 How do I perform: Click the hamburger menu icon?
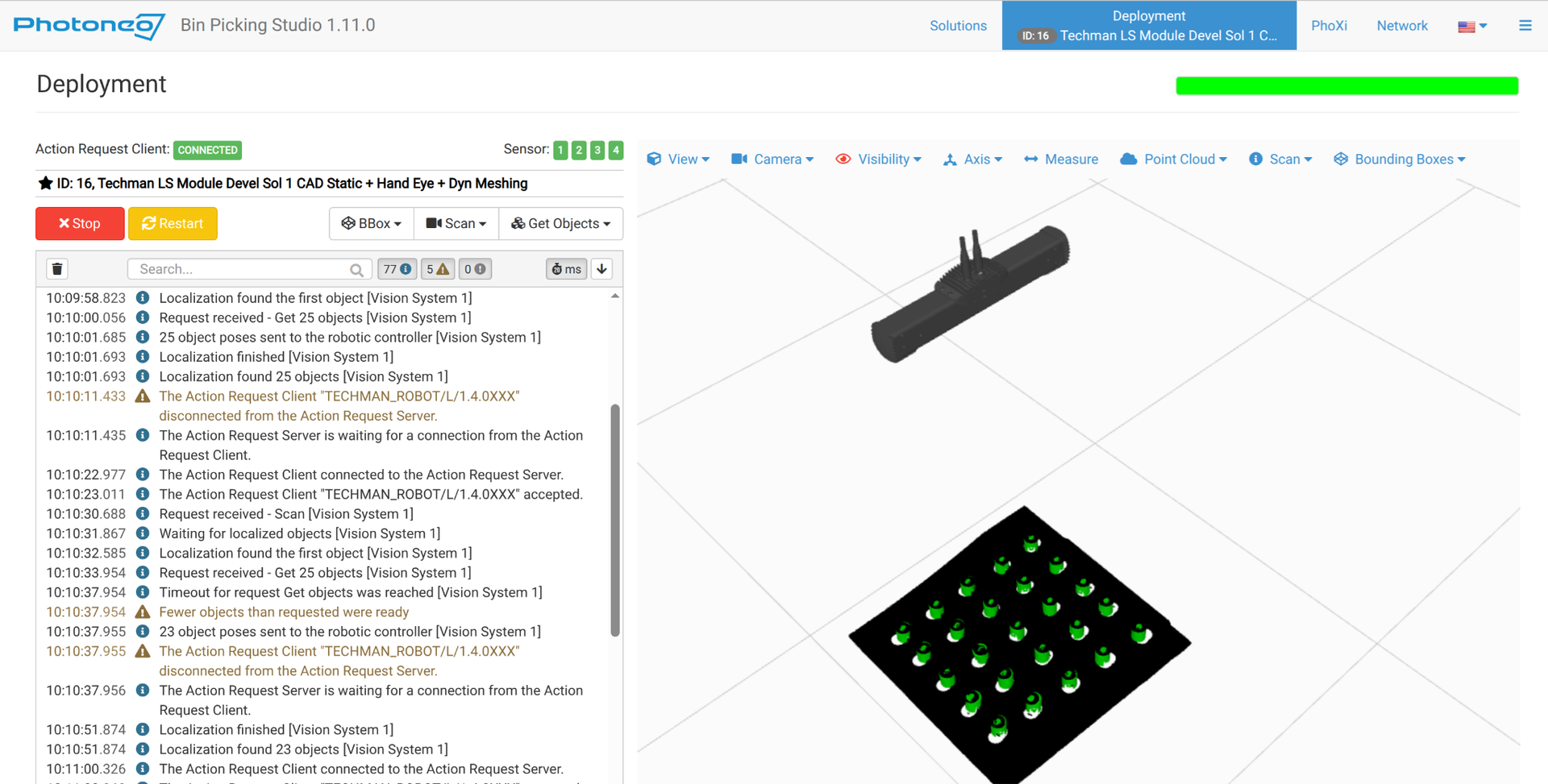tap(1525, 26)
